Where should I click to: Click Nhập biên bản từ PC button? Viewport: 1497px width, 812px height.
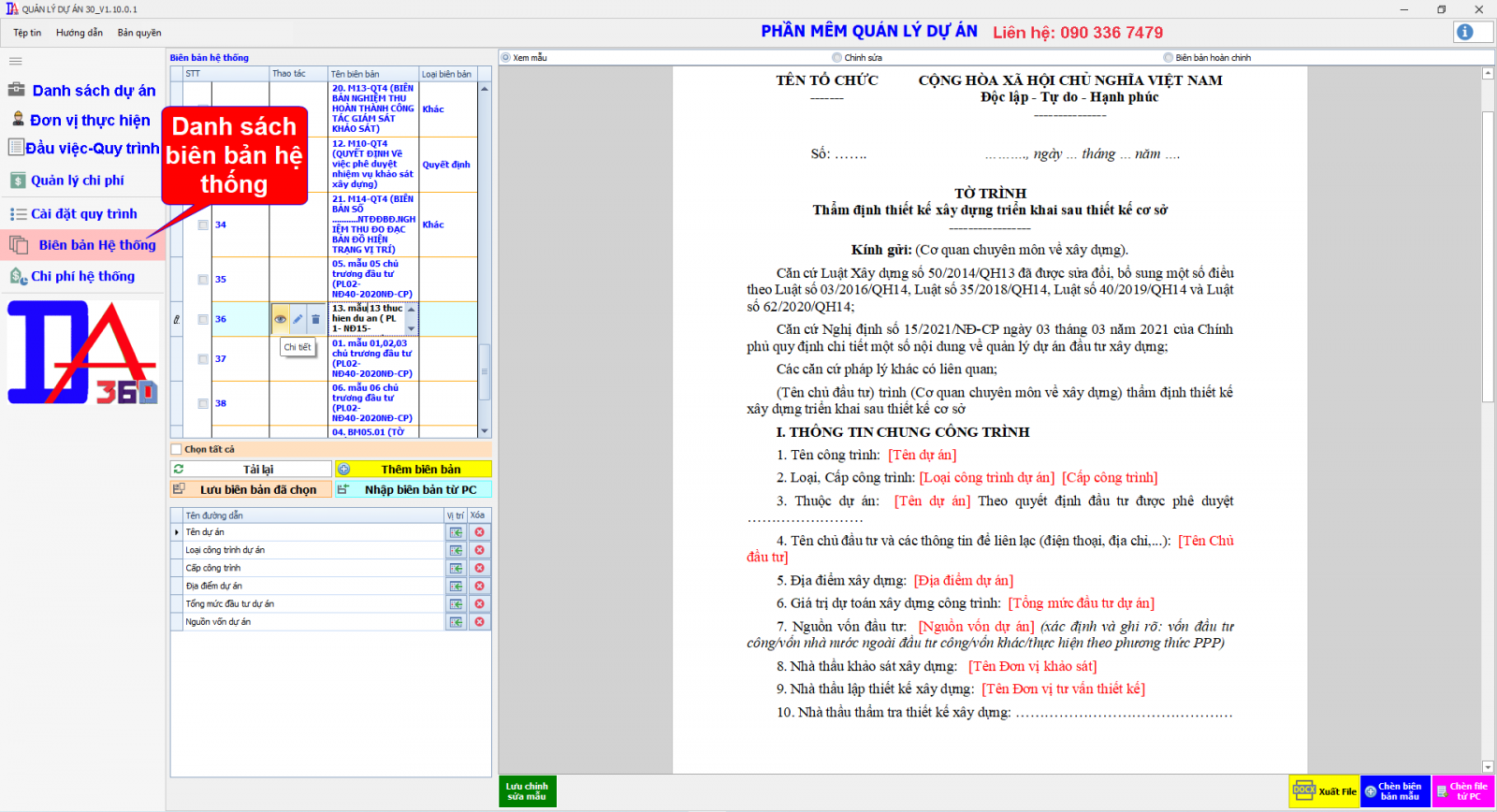click(413, 489)
